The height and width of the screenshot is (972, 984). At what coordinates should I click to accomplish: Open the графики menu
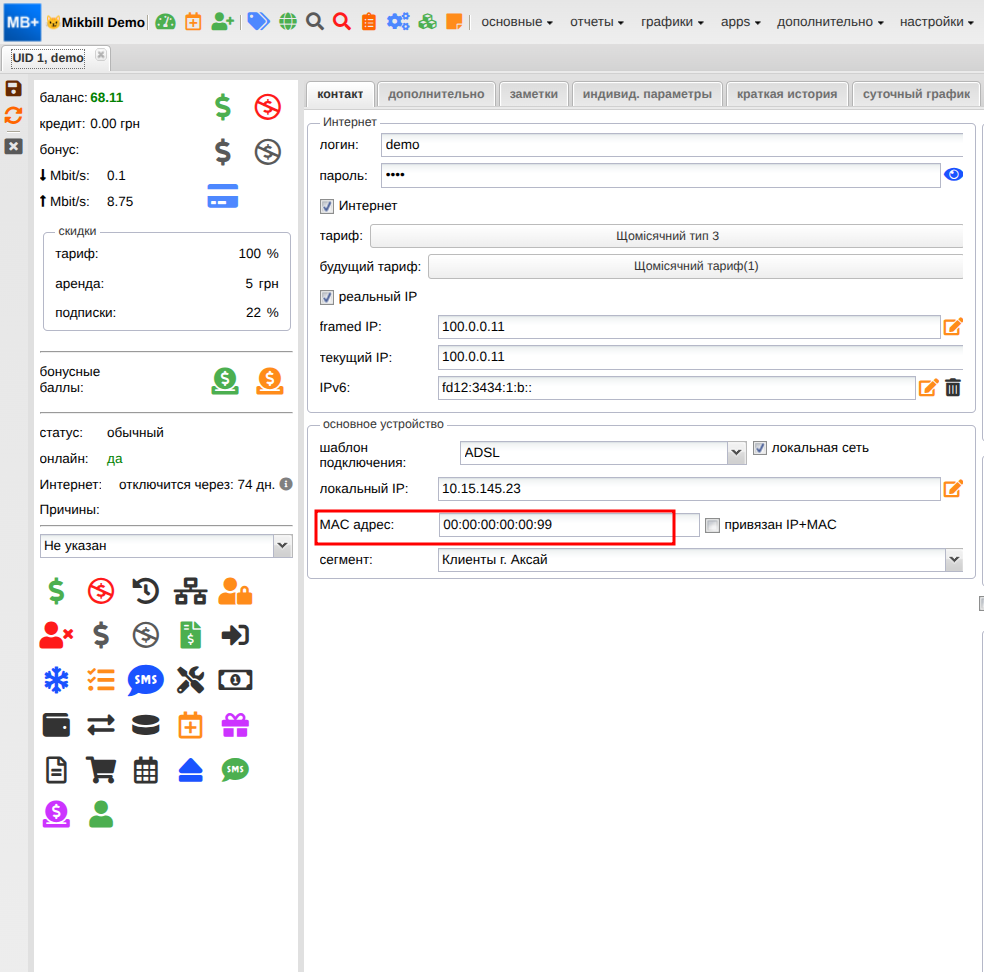coord(672,22)
